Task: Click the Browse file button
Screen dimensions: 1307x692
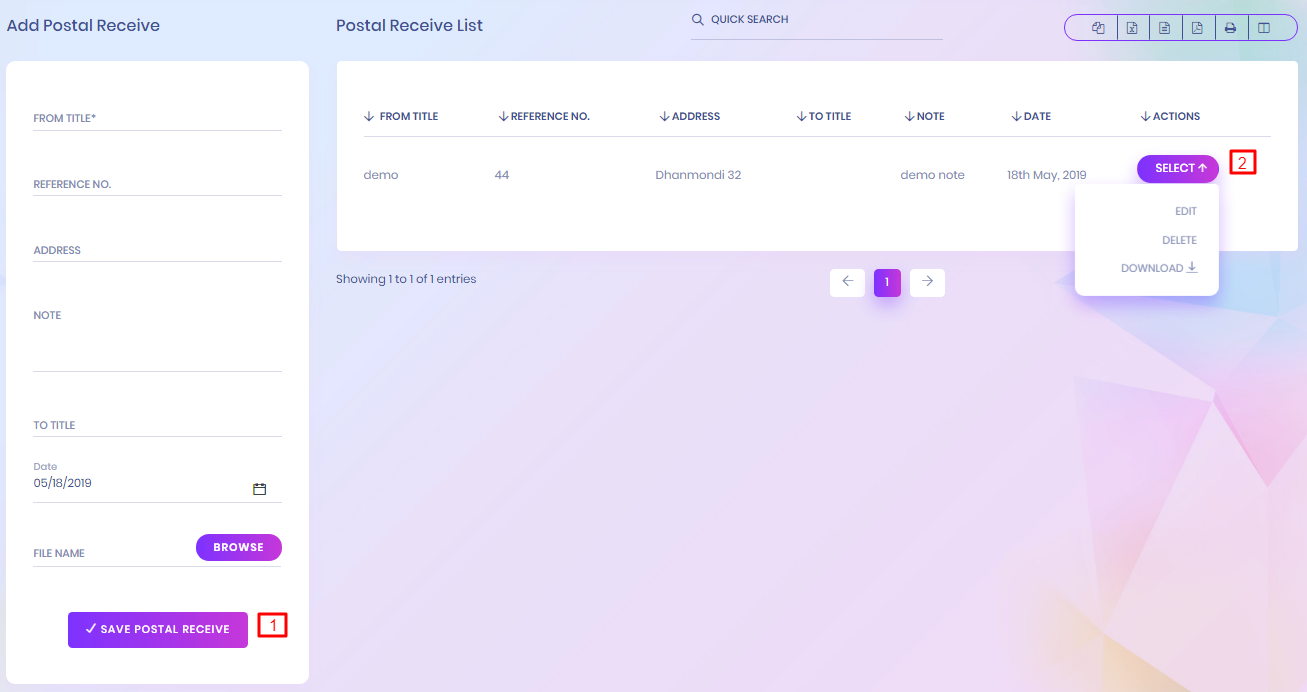Action: 238,547
